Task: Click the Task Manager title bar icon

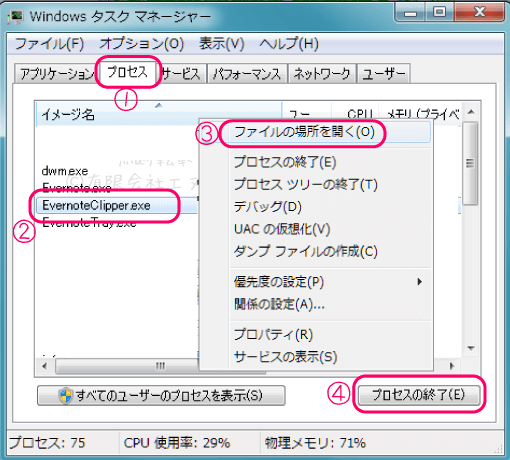Action: [x=16, y=17]
